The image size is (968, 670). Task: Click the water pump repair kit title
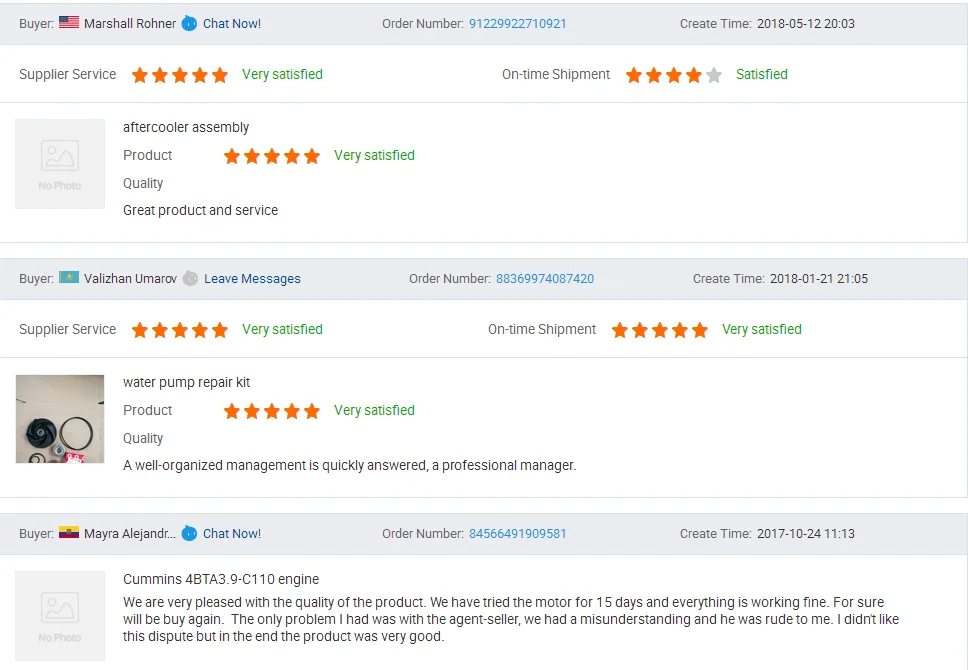pyautogui.click(x=186, y=382)
